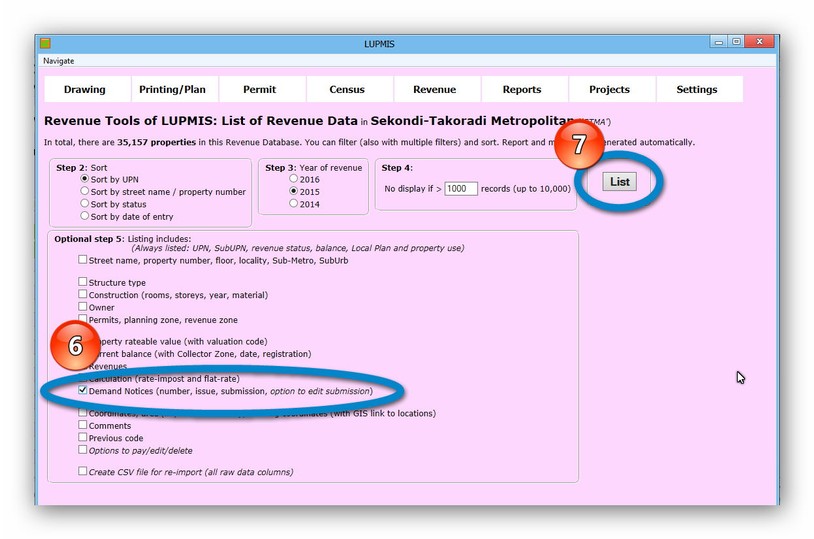Enable the Previous code checkbox

[83, 437]
